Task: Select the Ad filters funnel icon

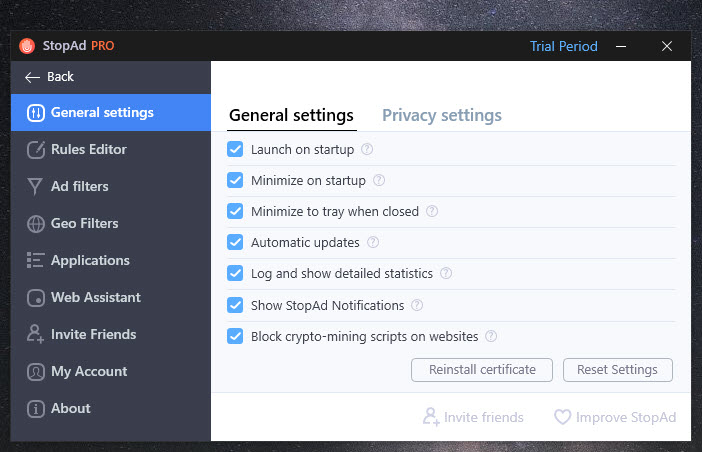Action: pyautogui.click(x=35, y=187)
